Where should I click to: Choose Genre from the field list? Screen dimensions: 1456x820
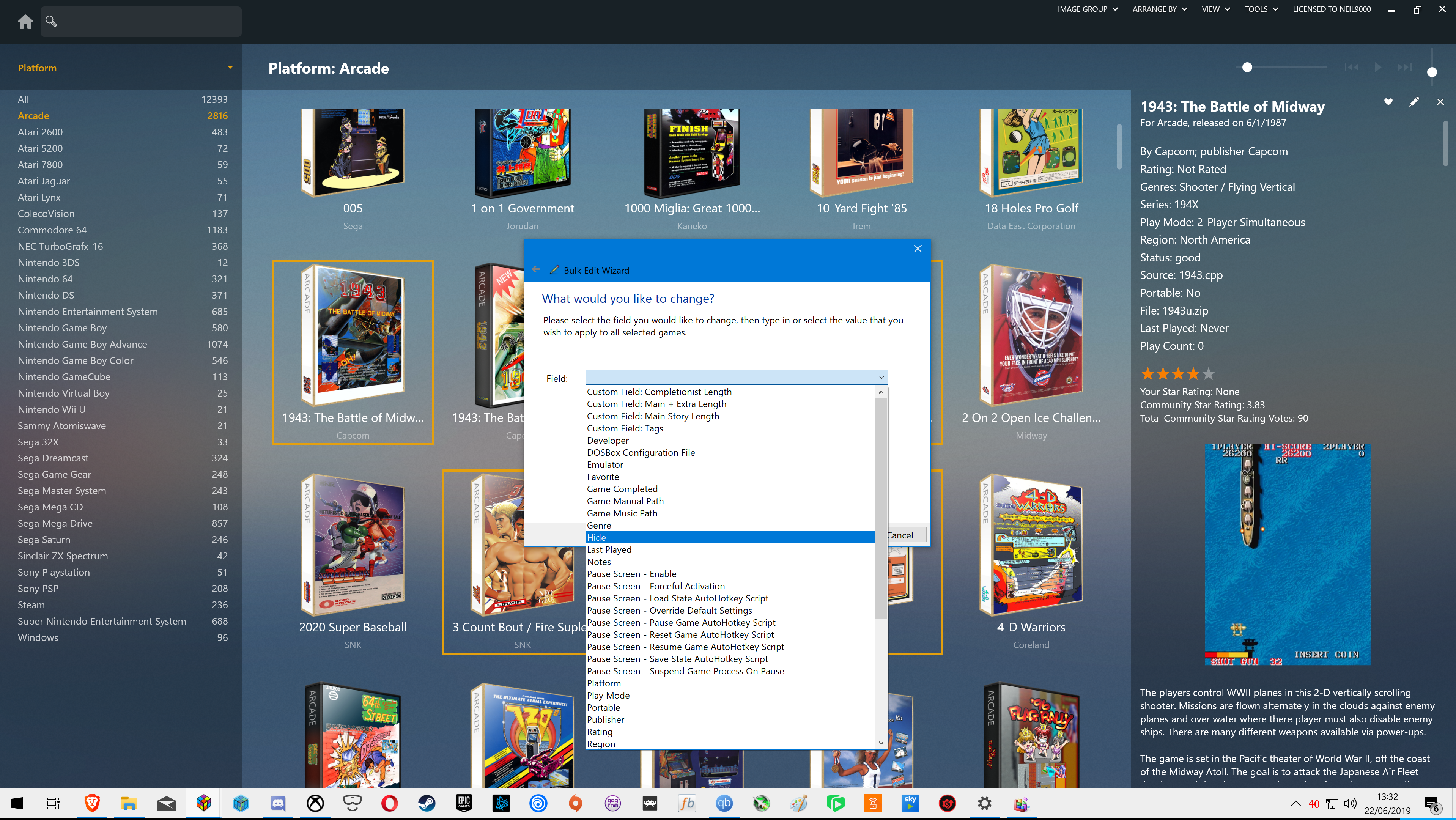coord(730,526)
